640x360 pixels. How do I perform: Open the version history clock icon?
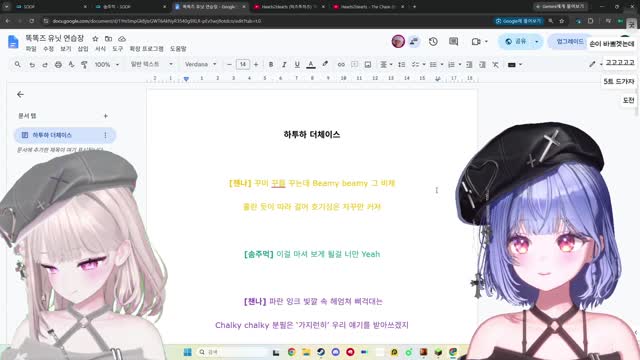pos(433,41)
